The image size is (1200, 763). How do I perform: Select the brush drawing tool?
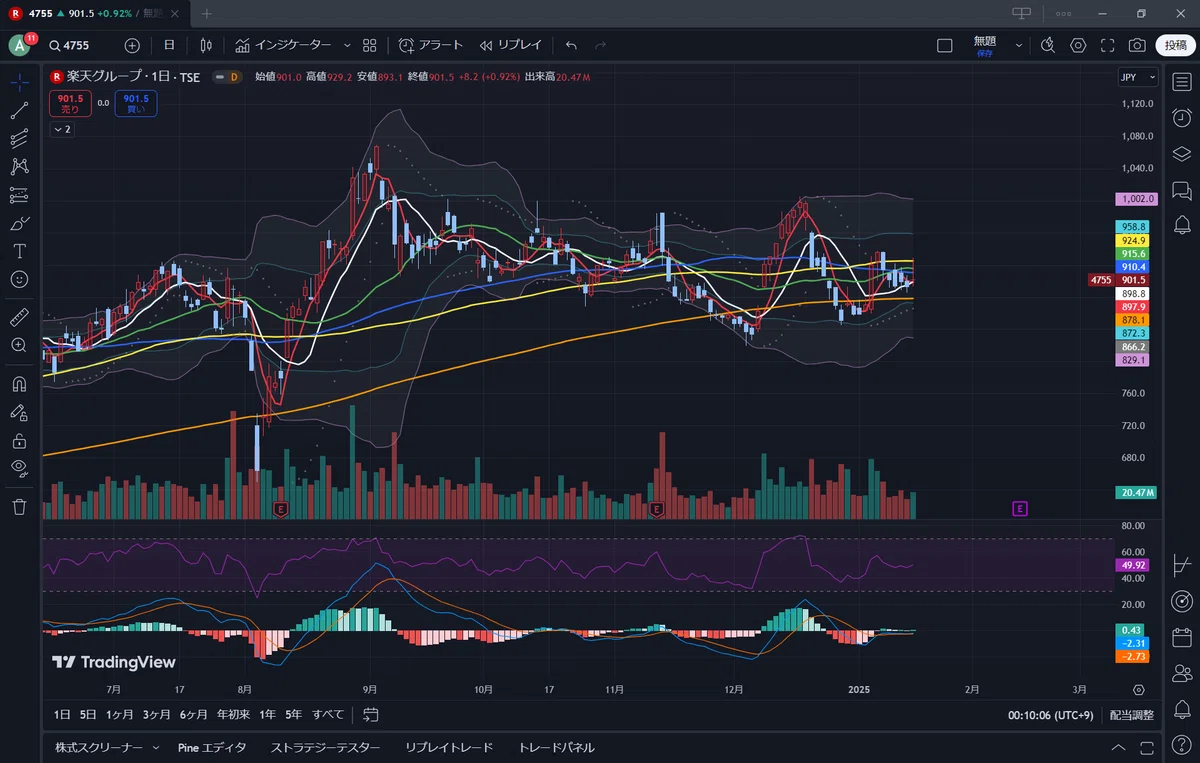click(19, 223)
